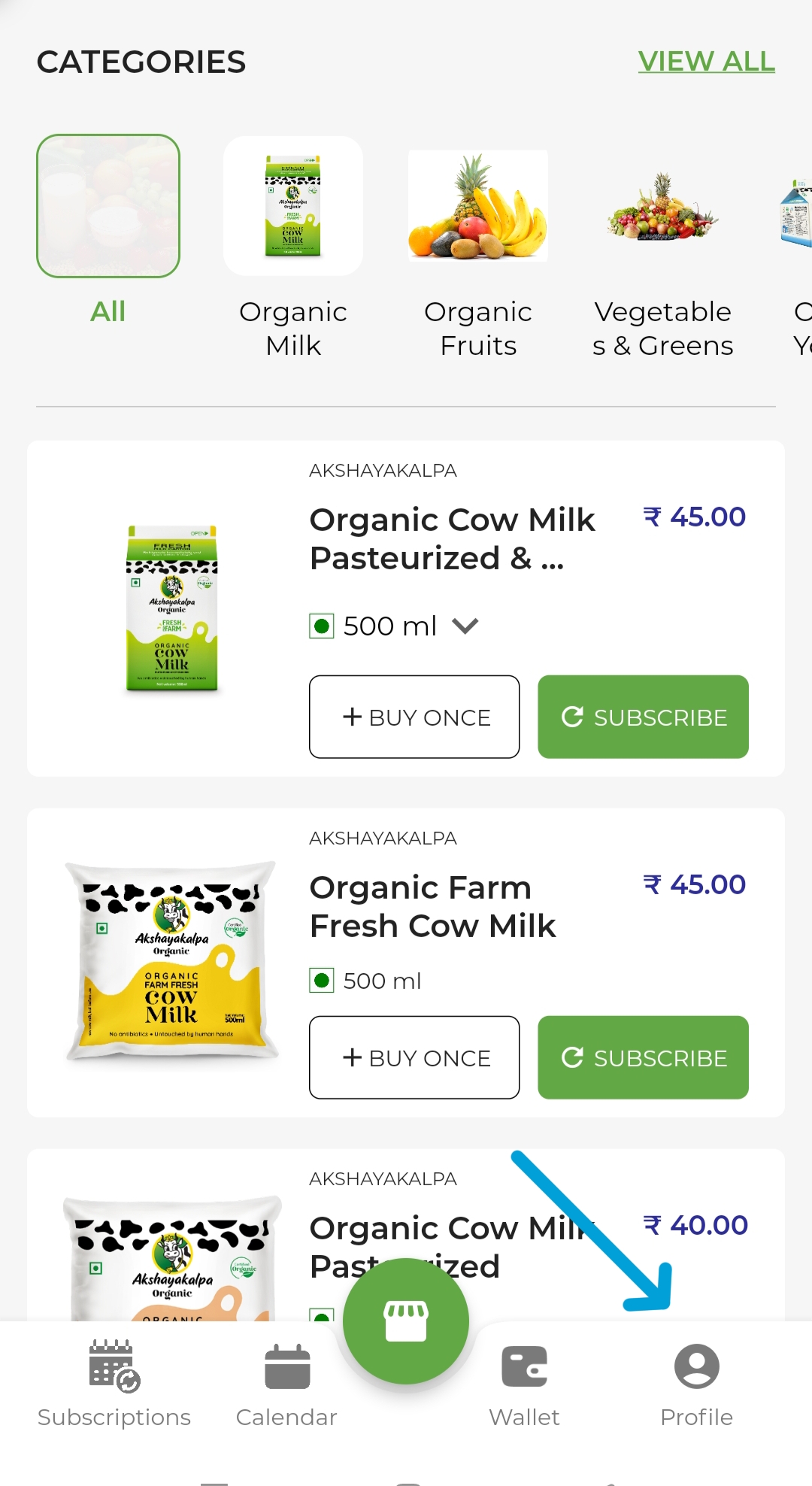Go to Profile via person icon
Screen dimensions: 812x1486
696,1366
